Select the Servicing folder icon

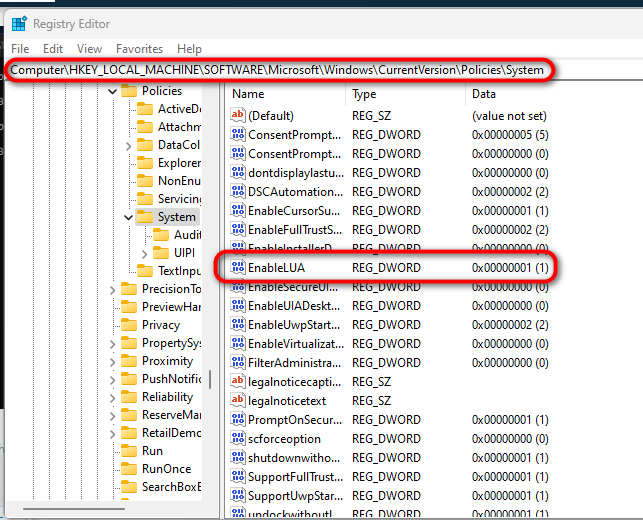click(145, 199)
